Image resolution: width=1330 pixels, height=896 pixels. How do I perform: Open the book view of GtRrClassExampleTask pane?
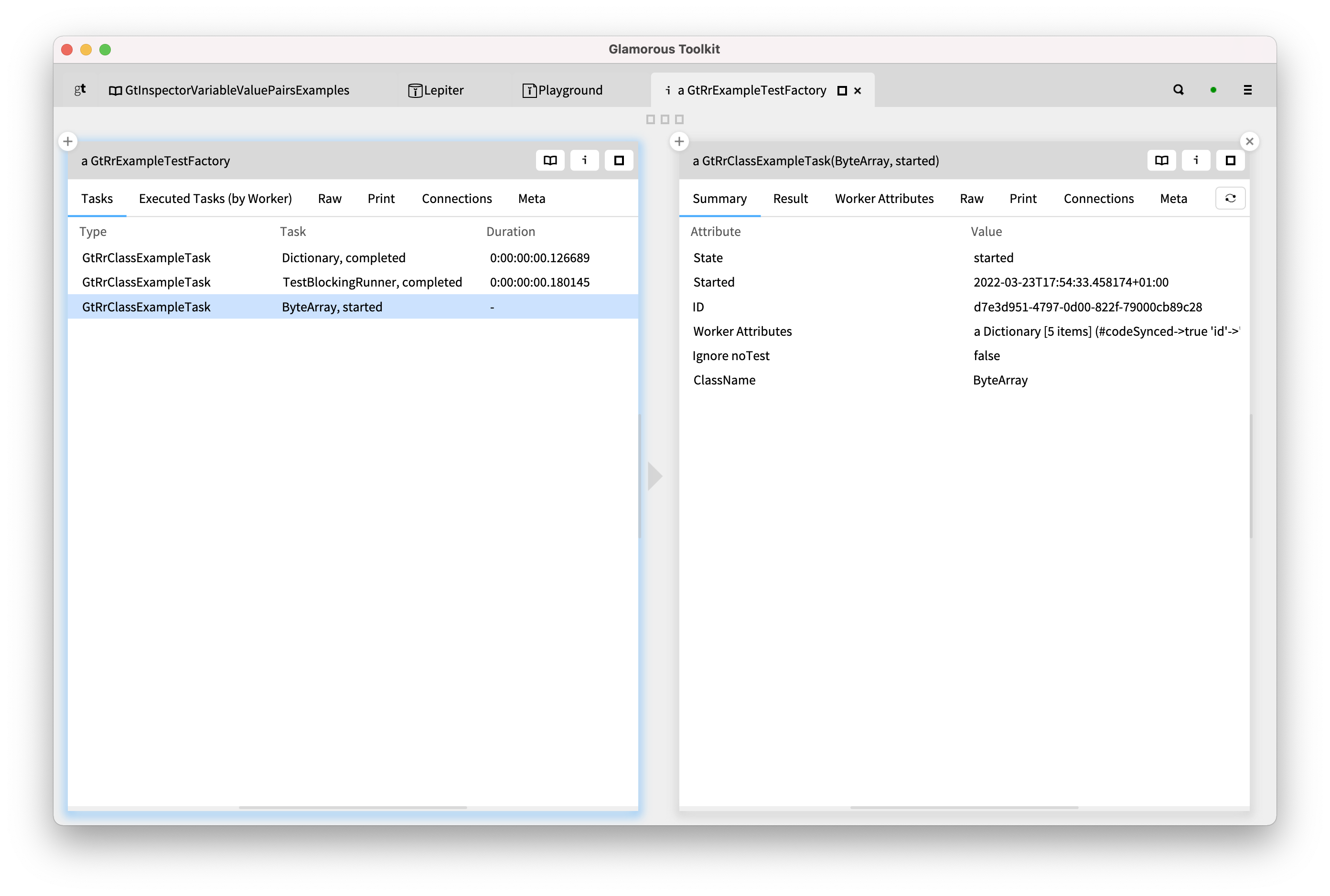(1161, 160)
